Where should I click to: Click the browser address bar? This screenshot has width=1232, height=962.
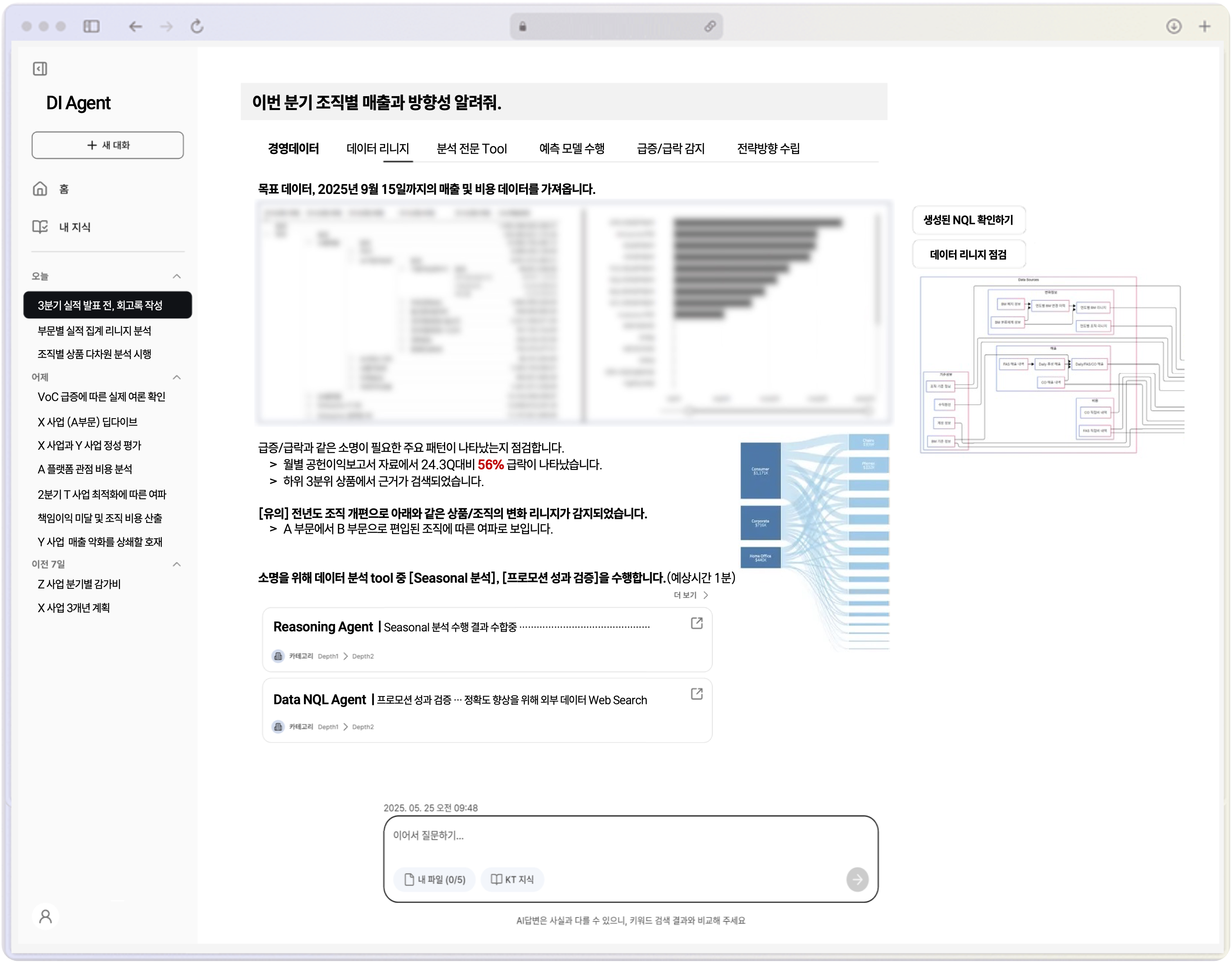point(616,27)
